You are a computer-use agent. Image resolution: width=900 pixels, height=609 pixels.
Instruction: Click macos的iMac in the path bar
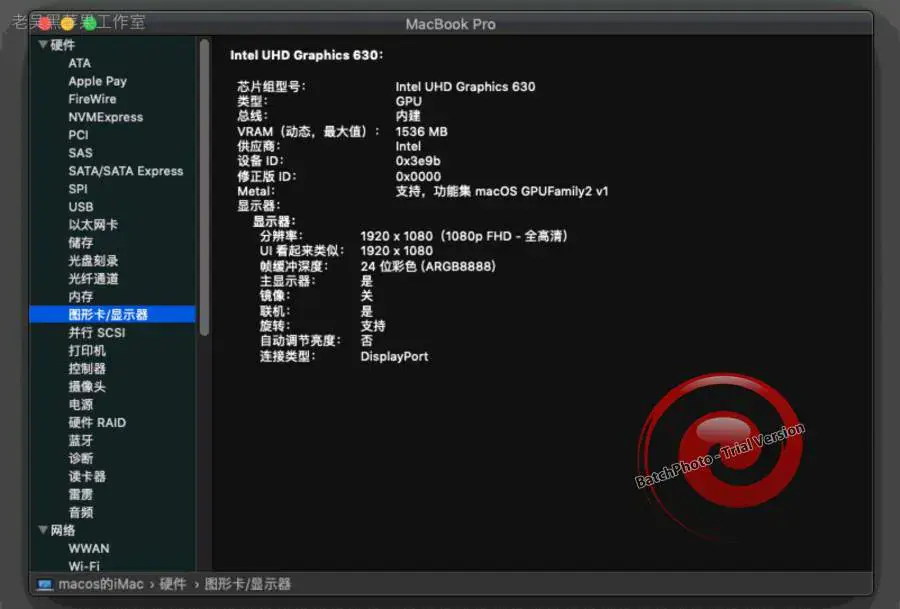(101, 584)
